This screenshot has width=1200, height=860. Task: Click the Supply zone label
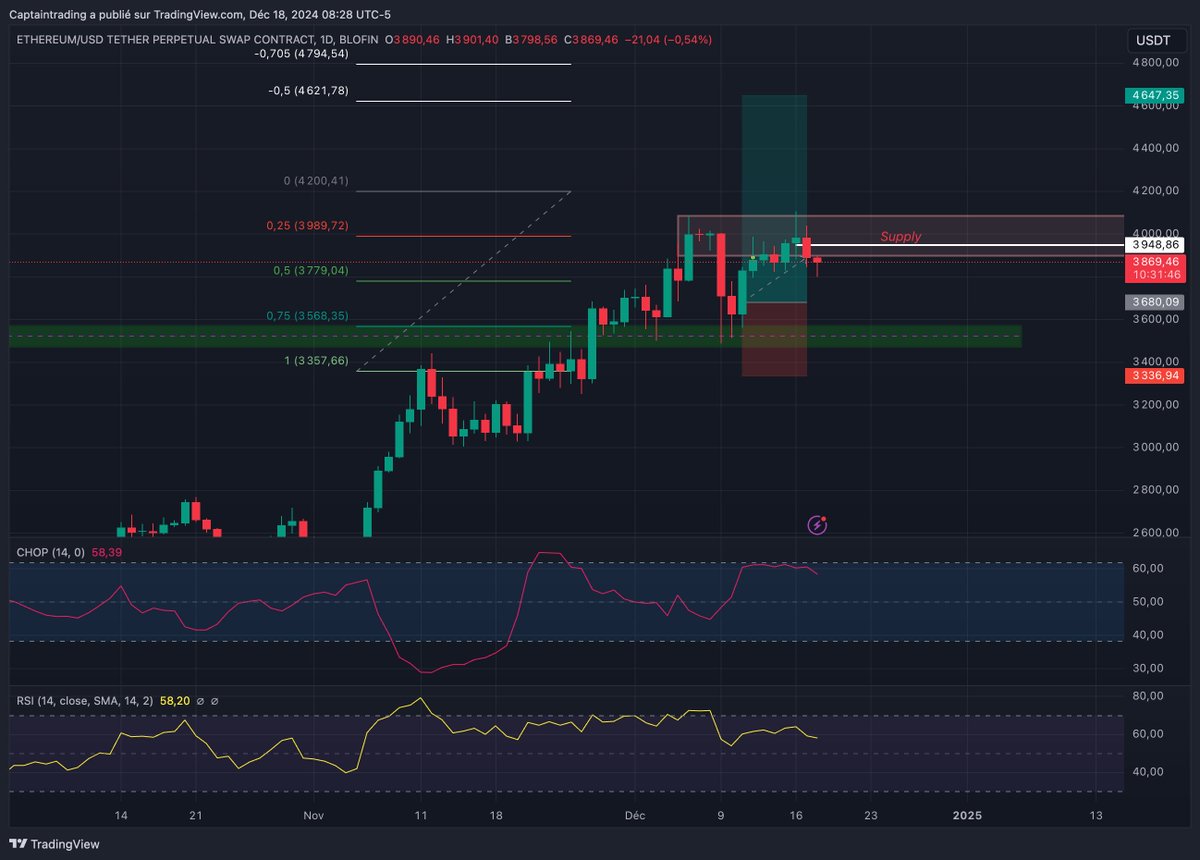[x=900, y=237]
